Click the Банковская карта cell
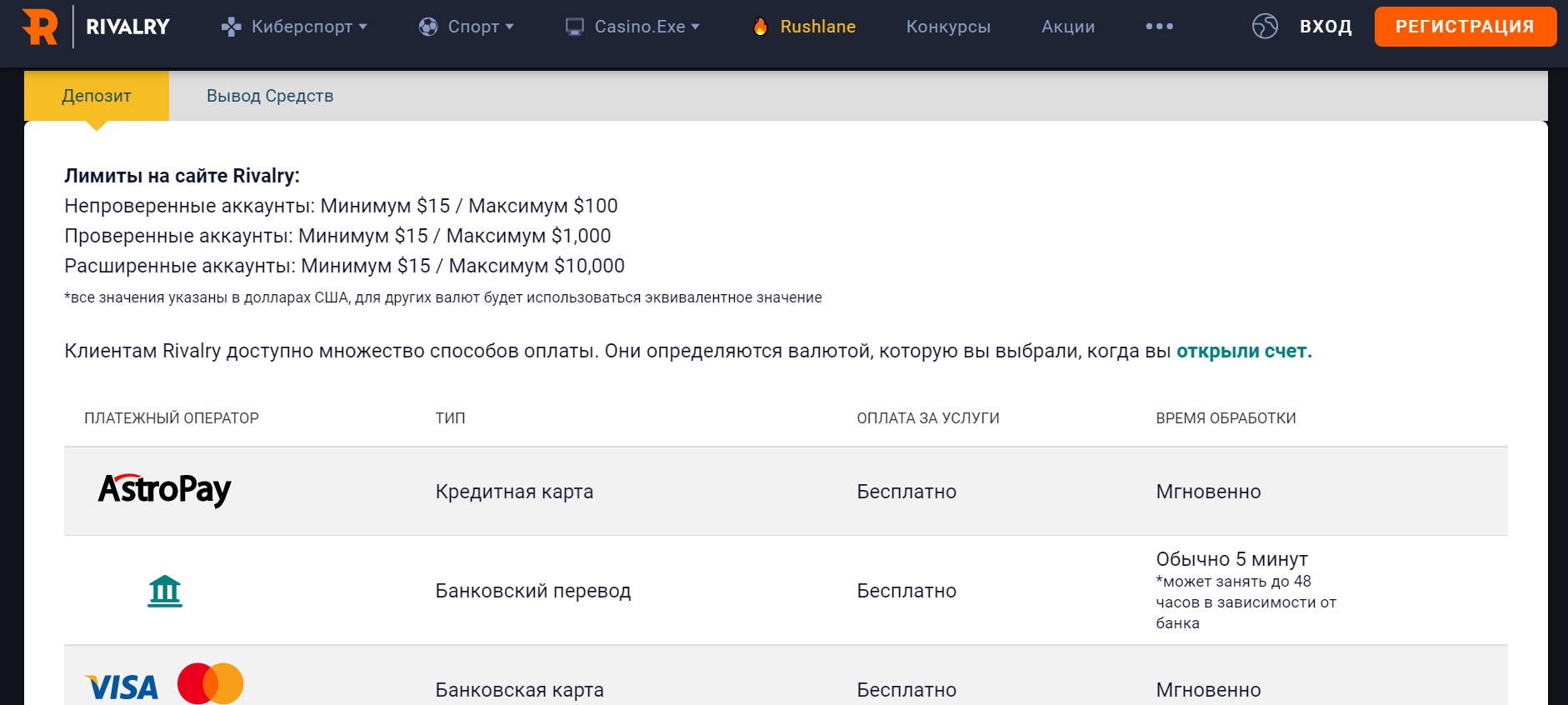 click(x=519, y=690)
